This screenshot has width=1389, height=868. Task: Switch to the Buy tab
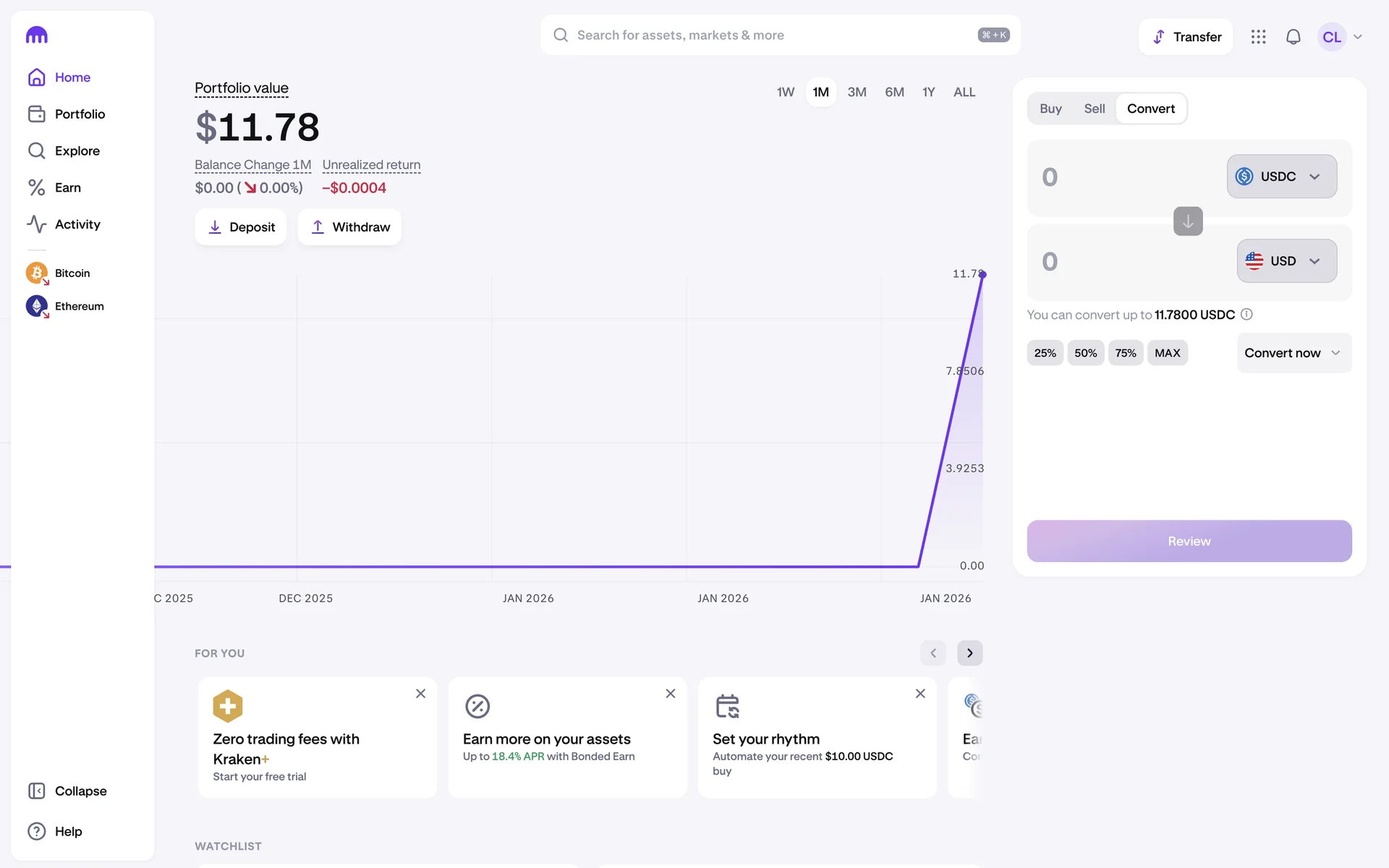pos(1050,109)
